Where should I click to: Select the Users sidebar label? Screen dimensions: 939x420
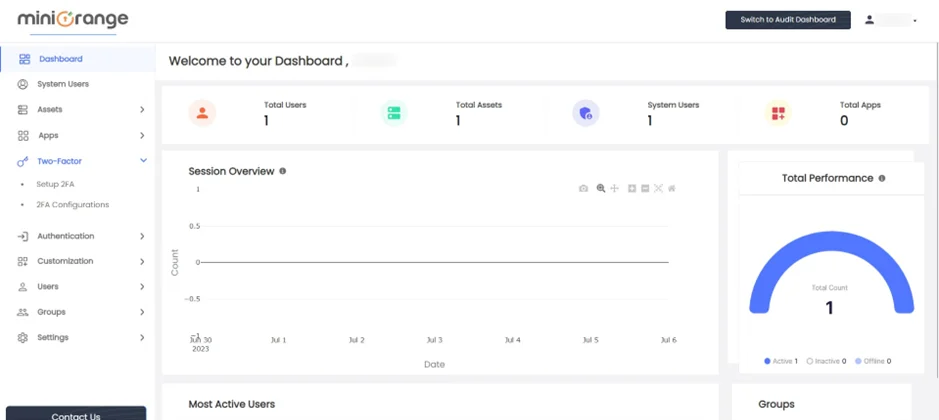coord(48,287)
